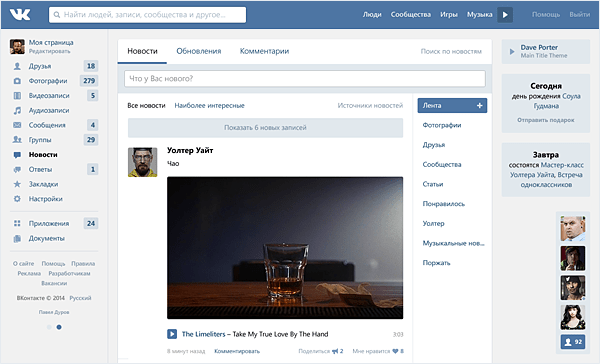Click the search magnifier icon
Viewport: 600px width, 364px height.
[57, 15]
